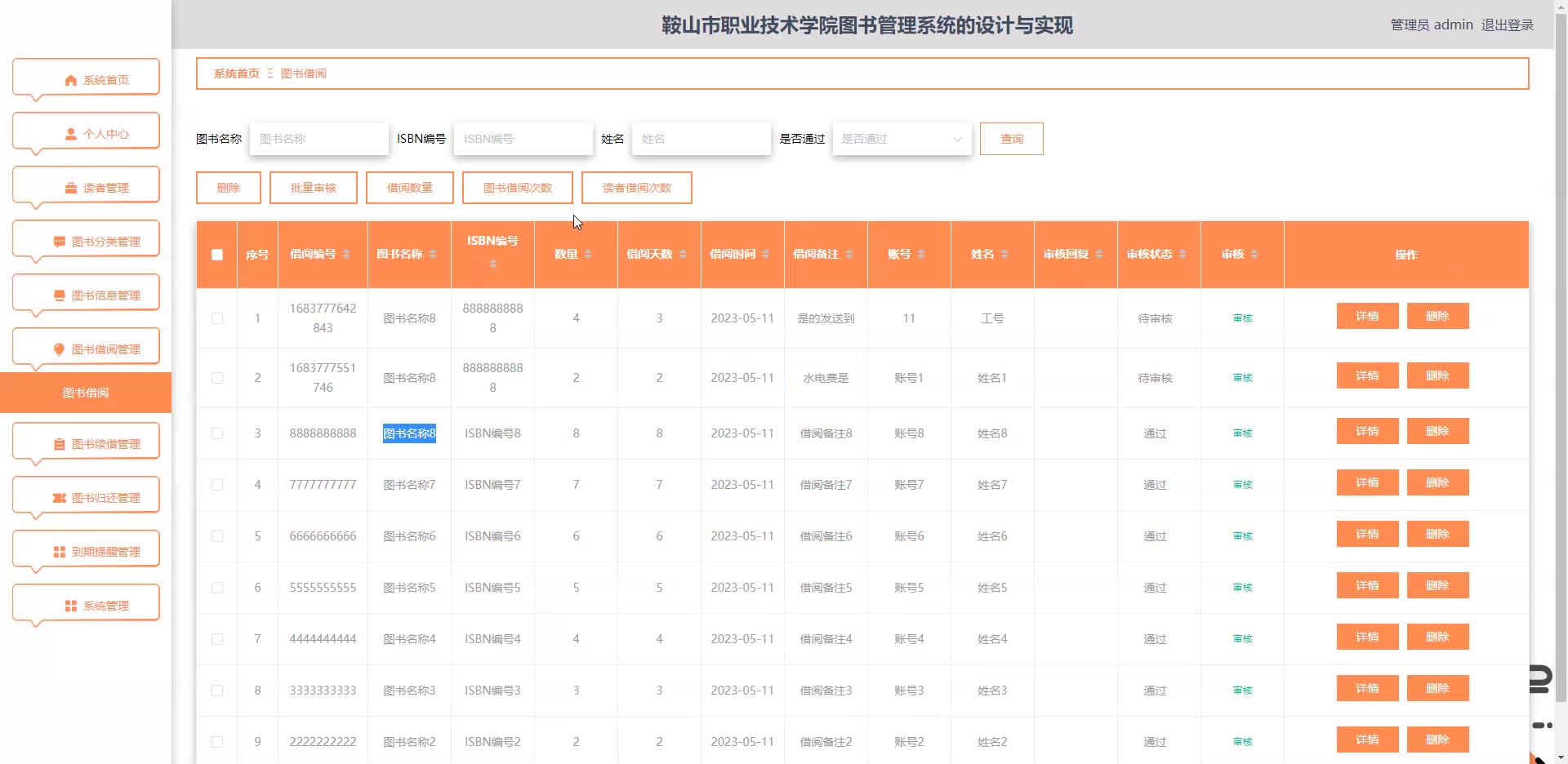Viewport: 1568px width, 764px height.
Task: Click the 查询 search button
Action: (x=1011, y=139)
